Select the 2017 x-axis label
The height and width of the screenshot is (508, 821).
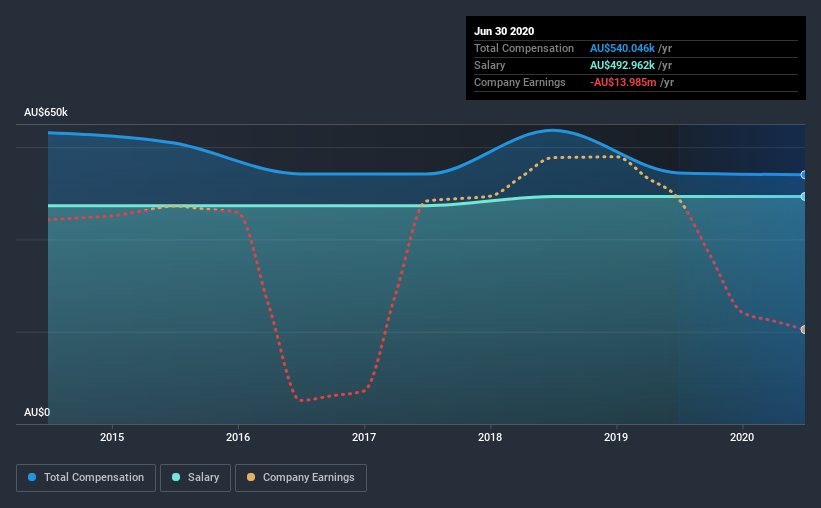[364, 437]
